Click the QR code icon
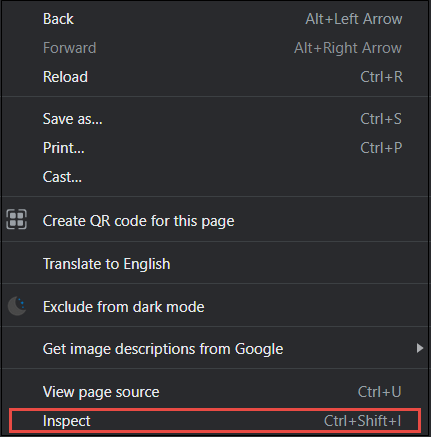 pyautogui.click(x=16, y=219)
